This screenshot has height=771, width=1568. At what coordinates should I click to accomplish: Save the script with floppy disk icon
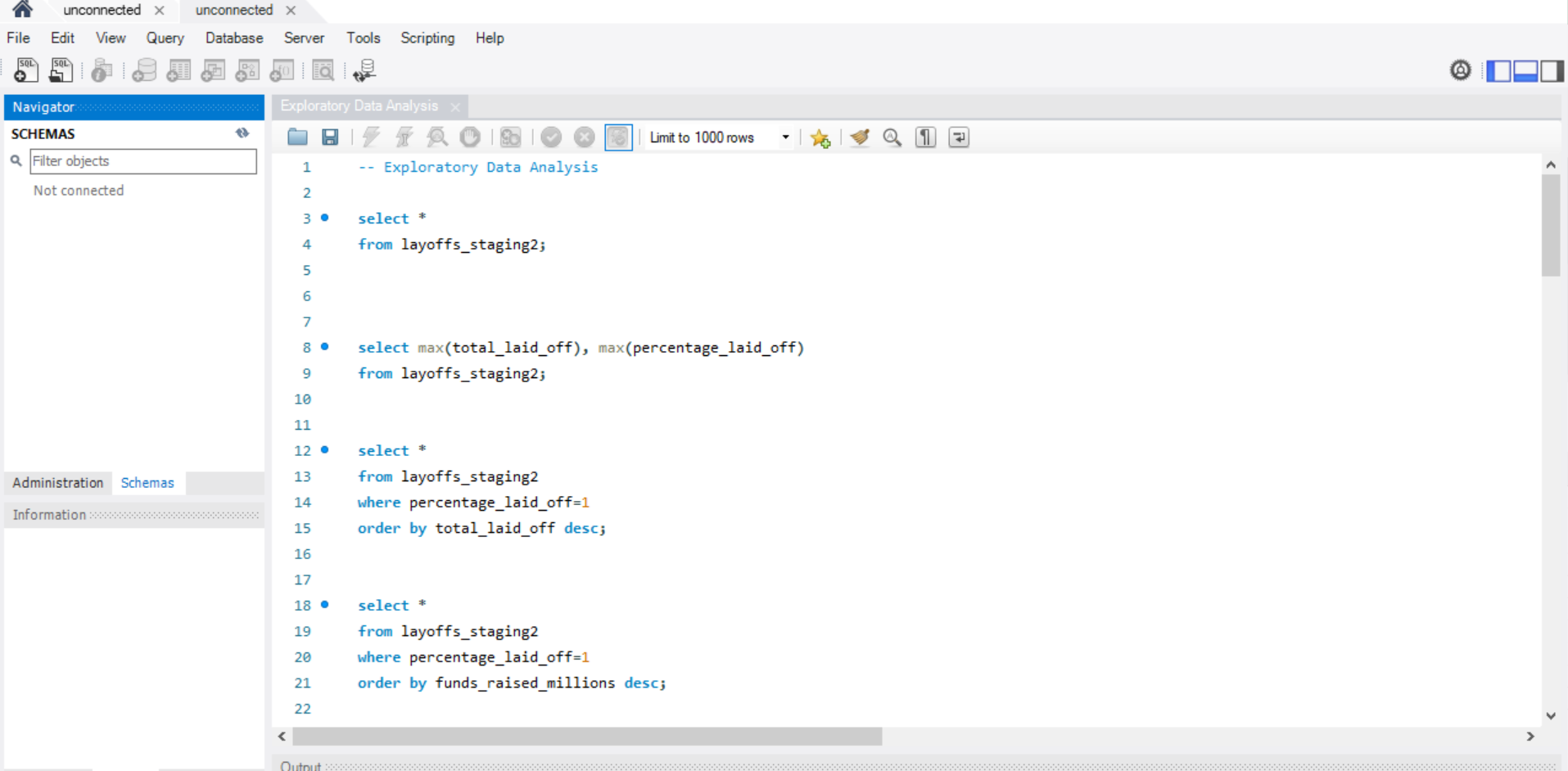point(330,138)
